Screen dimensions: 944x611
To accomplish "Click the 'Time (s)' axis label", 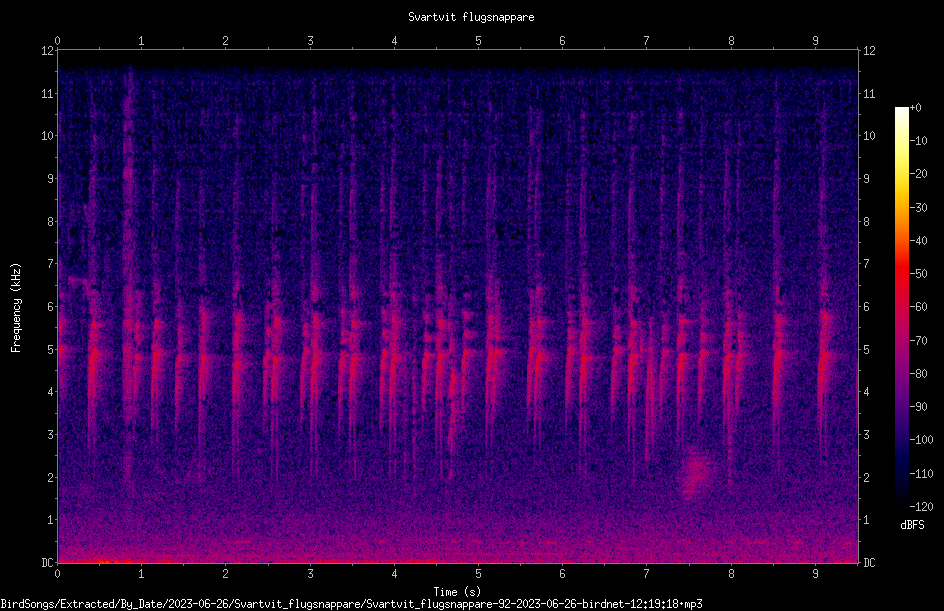I will coord(457,592).
